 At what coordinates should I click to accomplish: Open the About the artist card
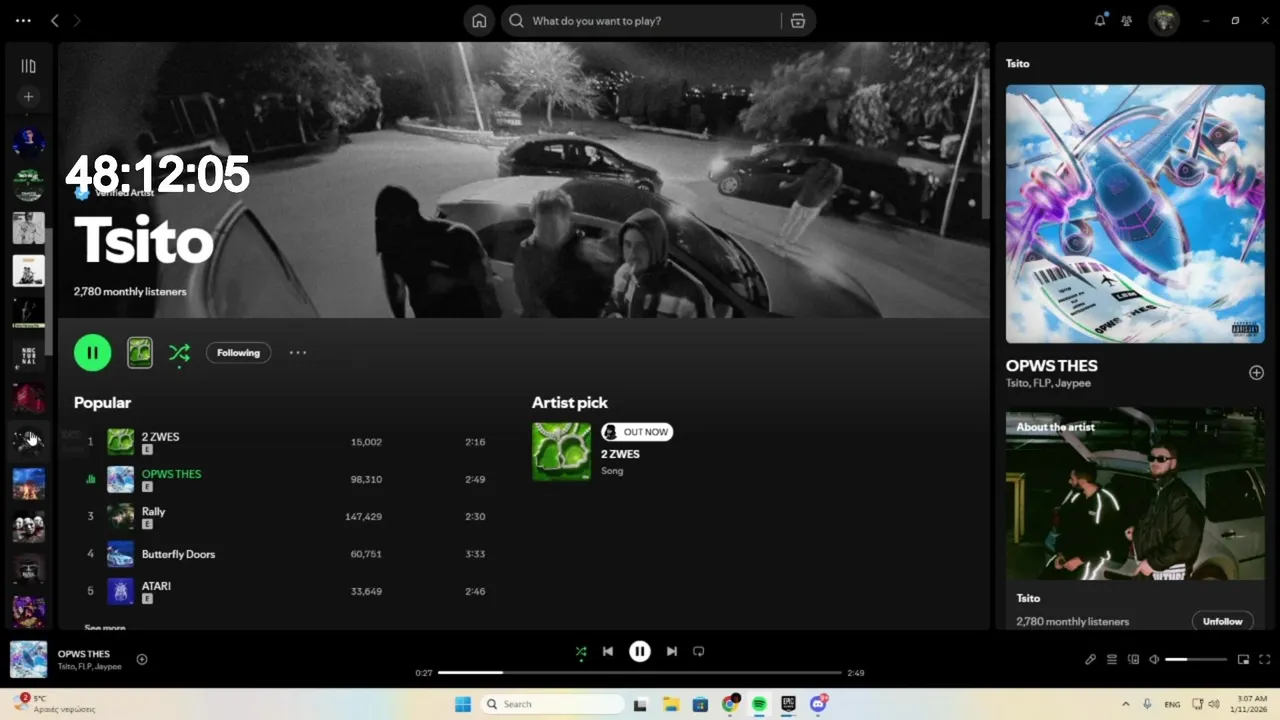1135,518
